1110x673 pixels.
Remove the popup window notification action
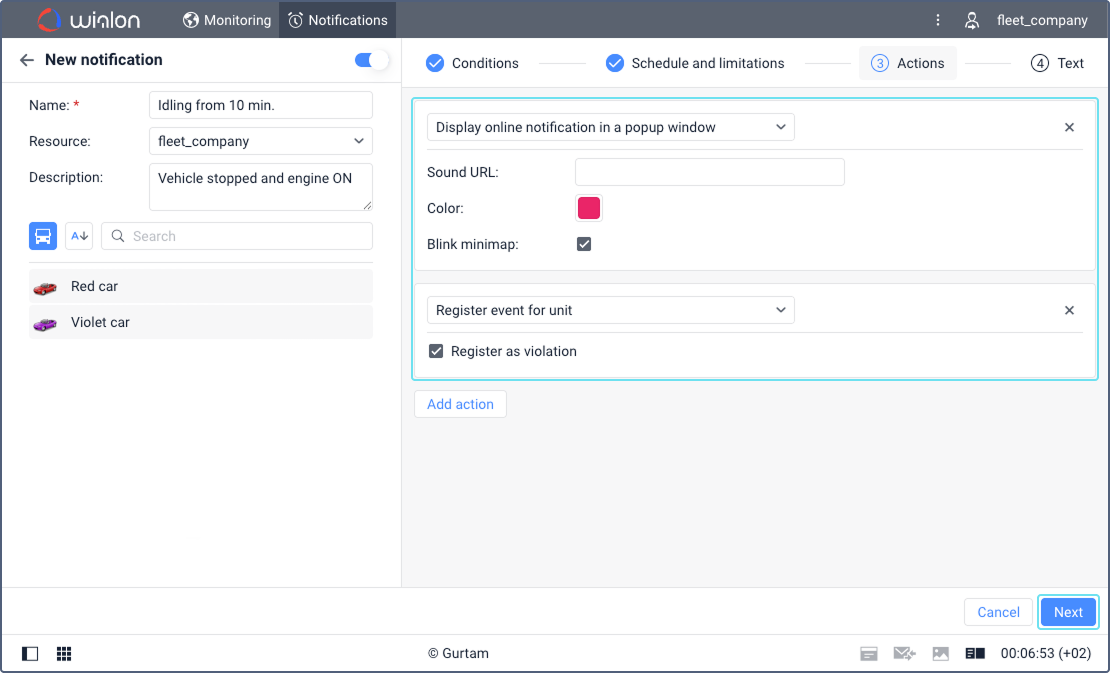1069,128
